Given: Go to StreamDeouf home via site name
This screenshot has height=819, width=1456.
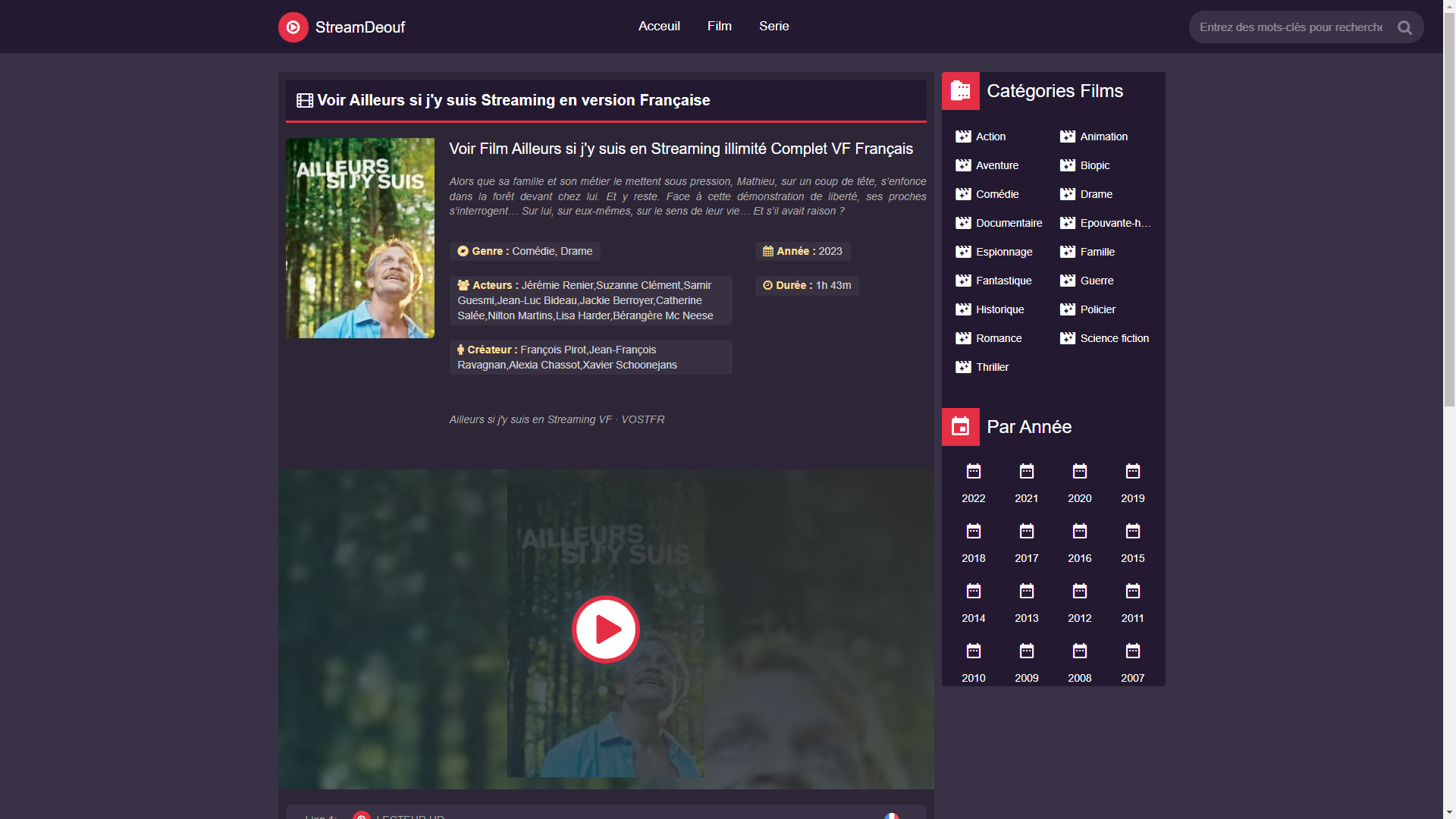Looking at the screenshot, I should pyautogui.click(x=360, y=27).
